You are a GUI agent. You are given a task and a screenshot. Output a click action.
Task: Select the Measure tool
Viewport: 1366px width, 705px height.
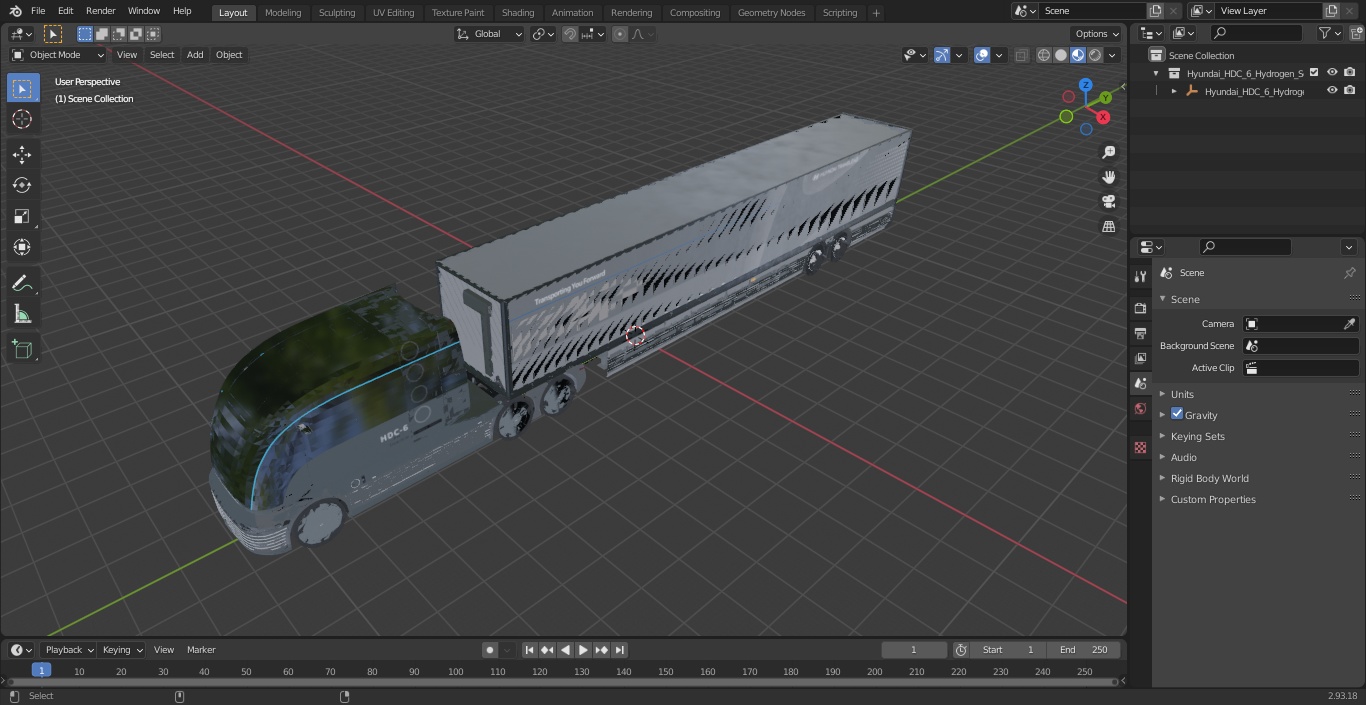click(22, 314)
